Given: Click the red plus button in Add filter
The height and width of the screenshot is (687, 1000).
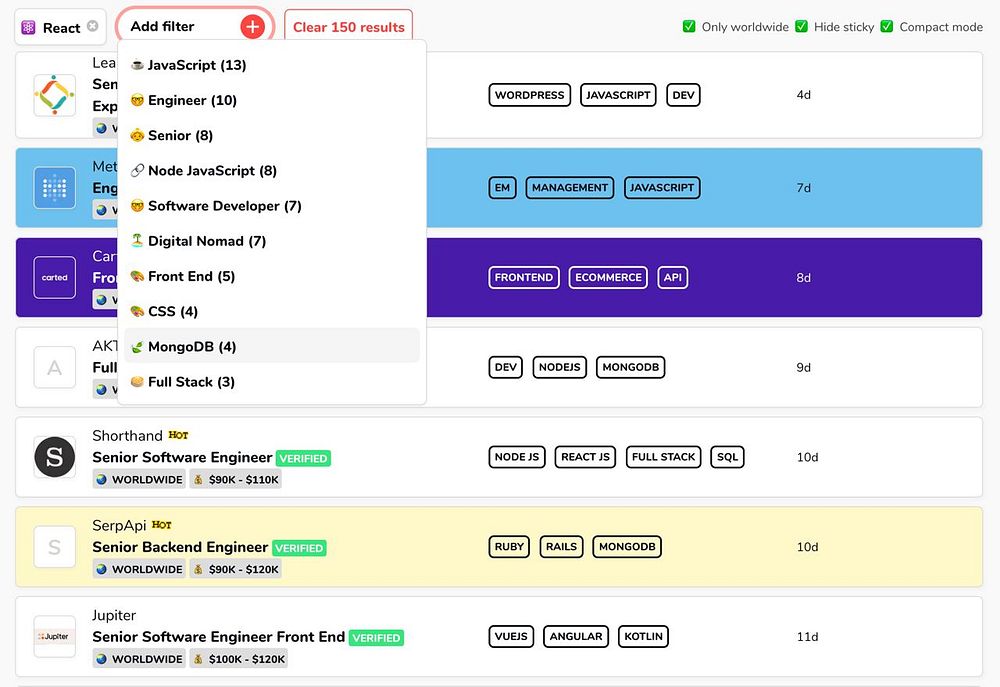Looking at the screenshot, I should pos(253,27).
